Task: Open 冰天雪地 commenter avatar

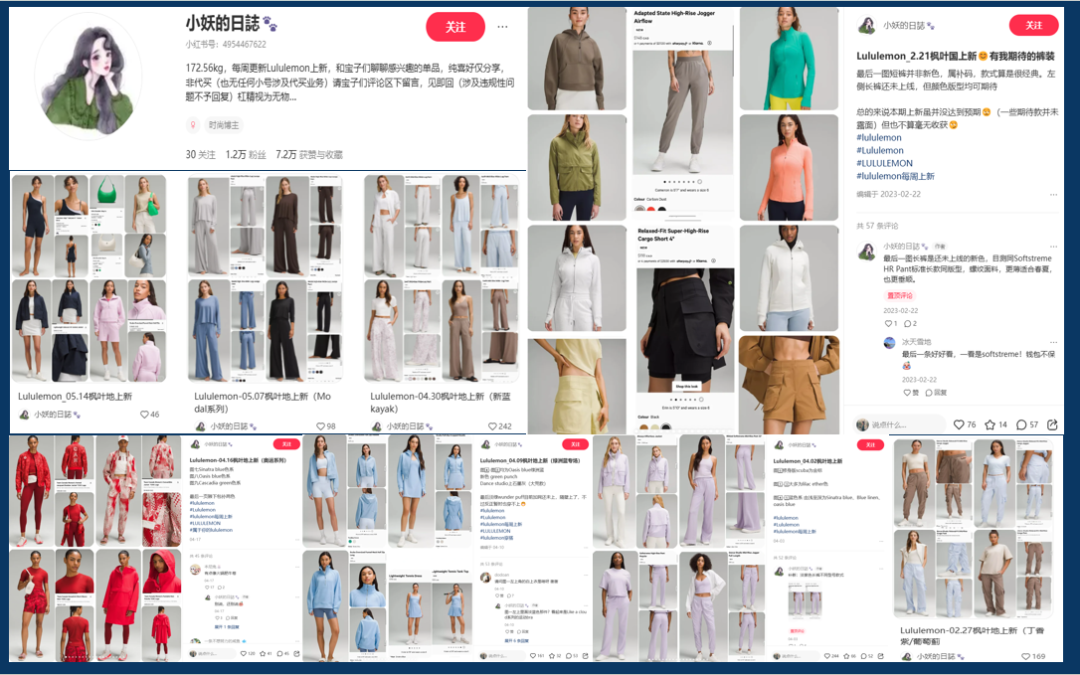Action: tap(890, 342)
